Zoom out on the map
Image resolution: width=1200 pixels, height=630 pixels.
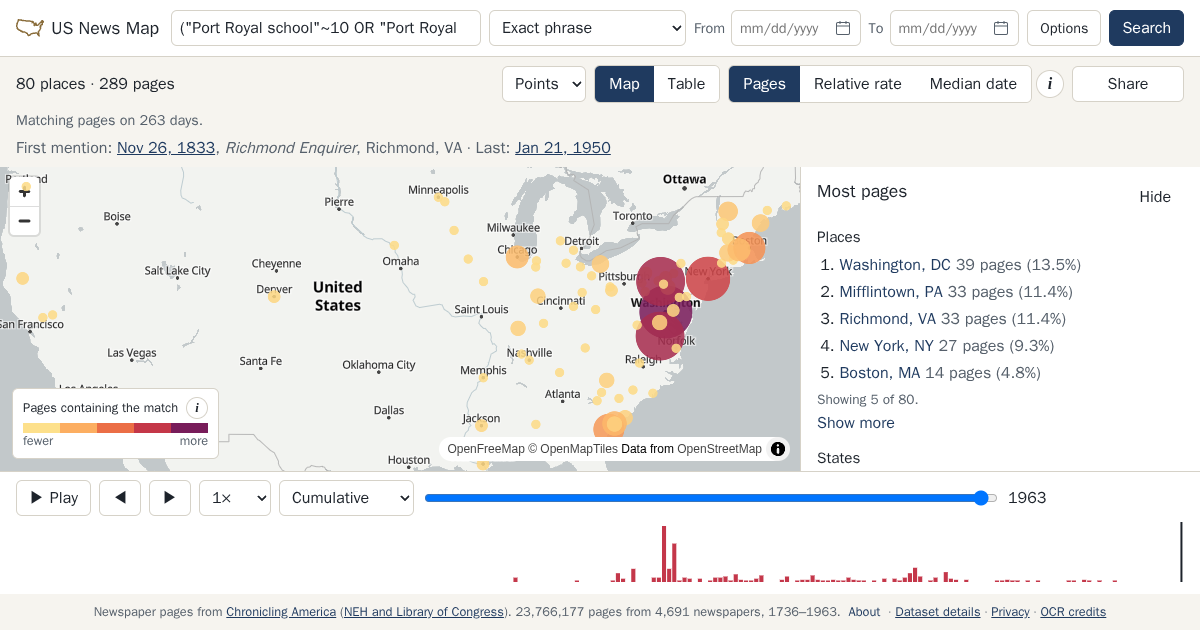[x=25, y=221]
